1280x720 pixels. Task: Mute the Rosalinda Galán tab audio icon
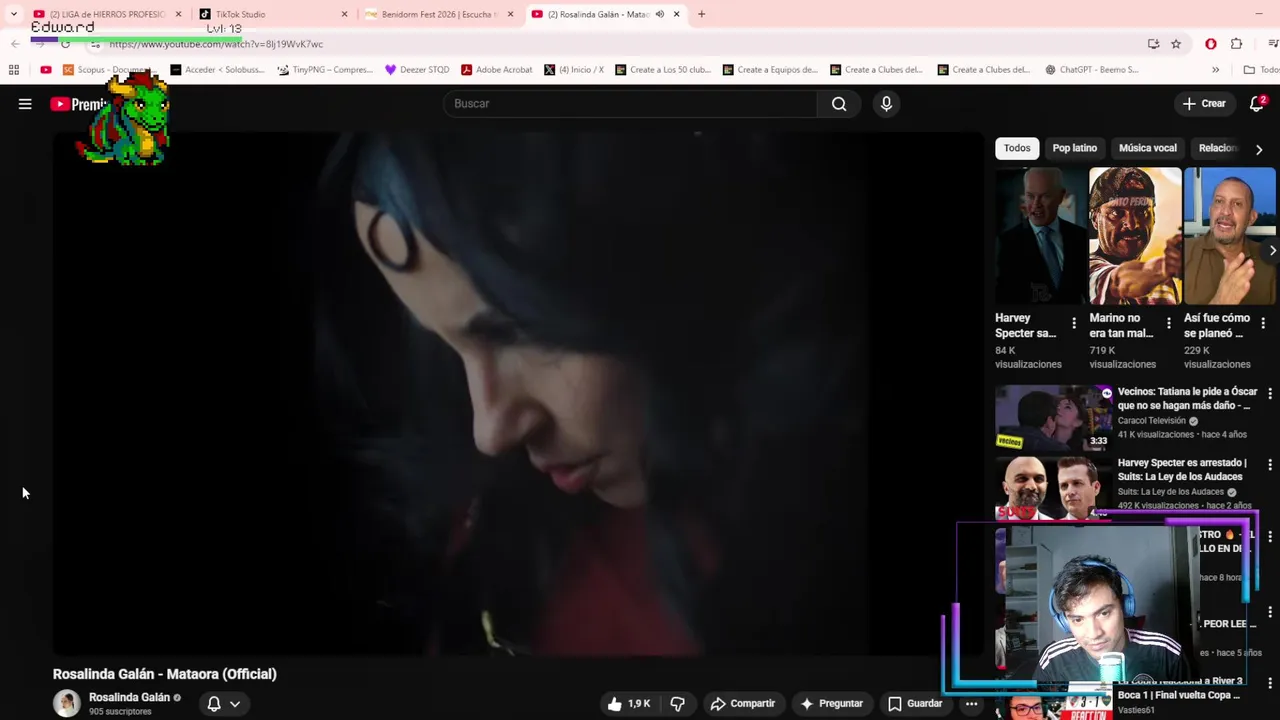click(x=659, y=14)
